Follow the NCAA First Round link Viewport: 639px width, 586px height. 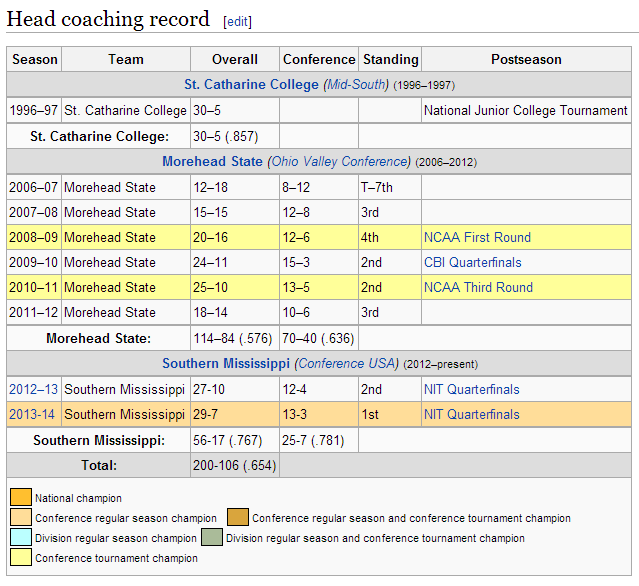[x=477, y=238]
